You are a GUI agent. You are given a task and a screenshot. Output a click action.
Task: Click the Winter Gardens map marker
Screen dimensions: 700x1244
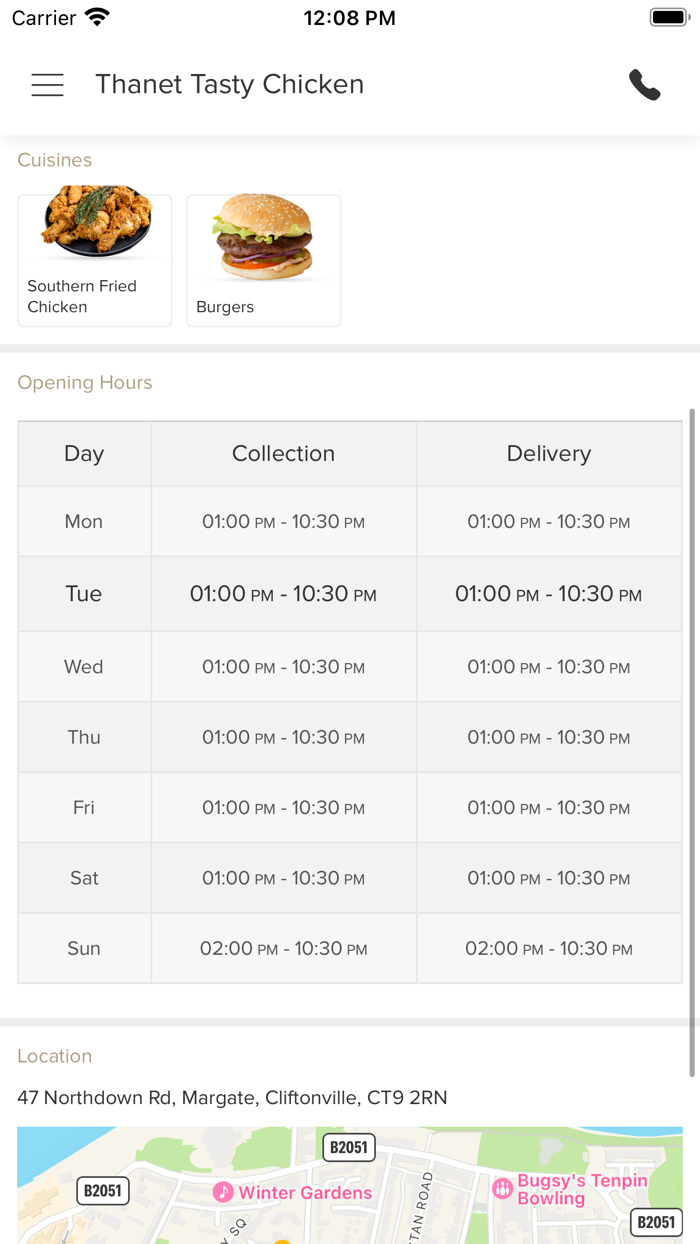pos(223,1192)
